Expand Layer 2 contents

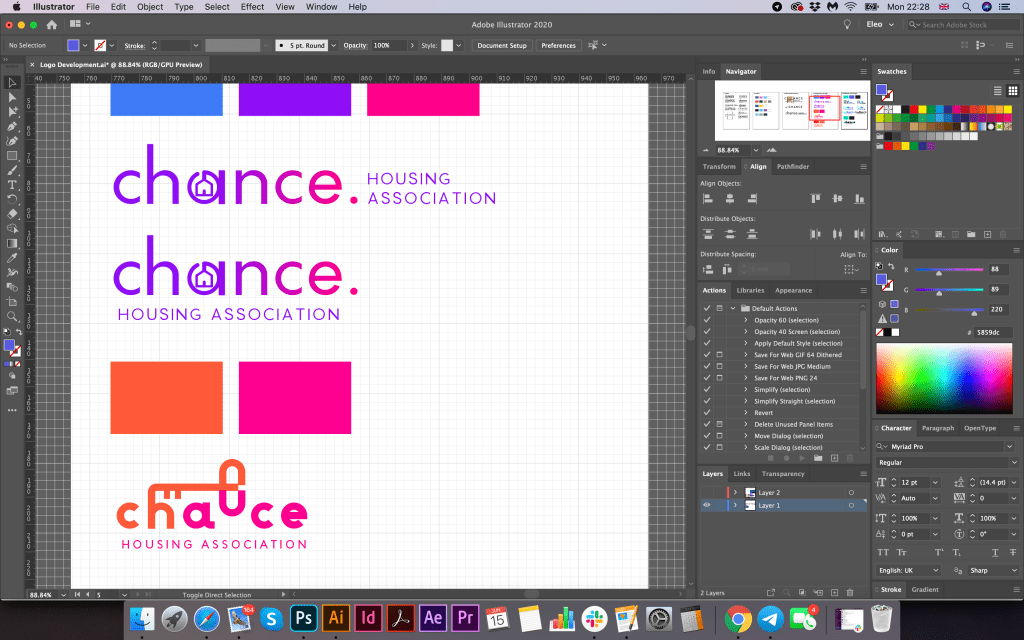pyautogui.click(x=735, y=493)
